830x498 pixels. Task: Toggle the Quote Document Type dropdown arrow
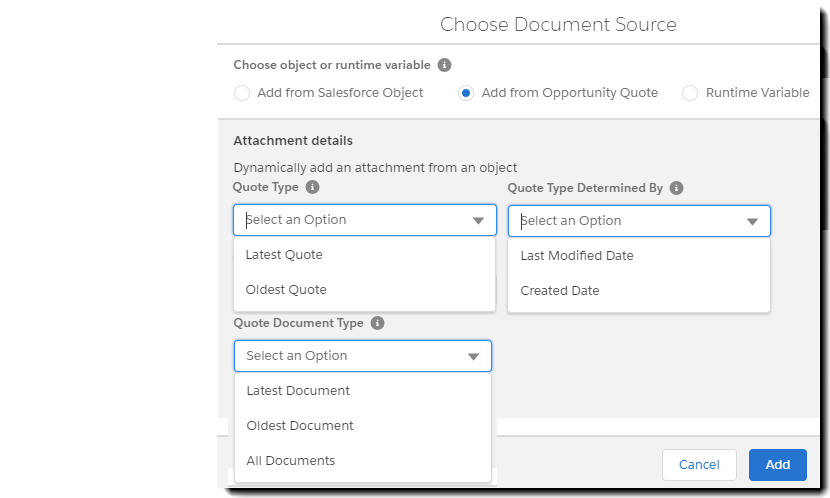click(473, 356)
